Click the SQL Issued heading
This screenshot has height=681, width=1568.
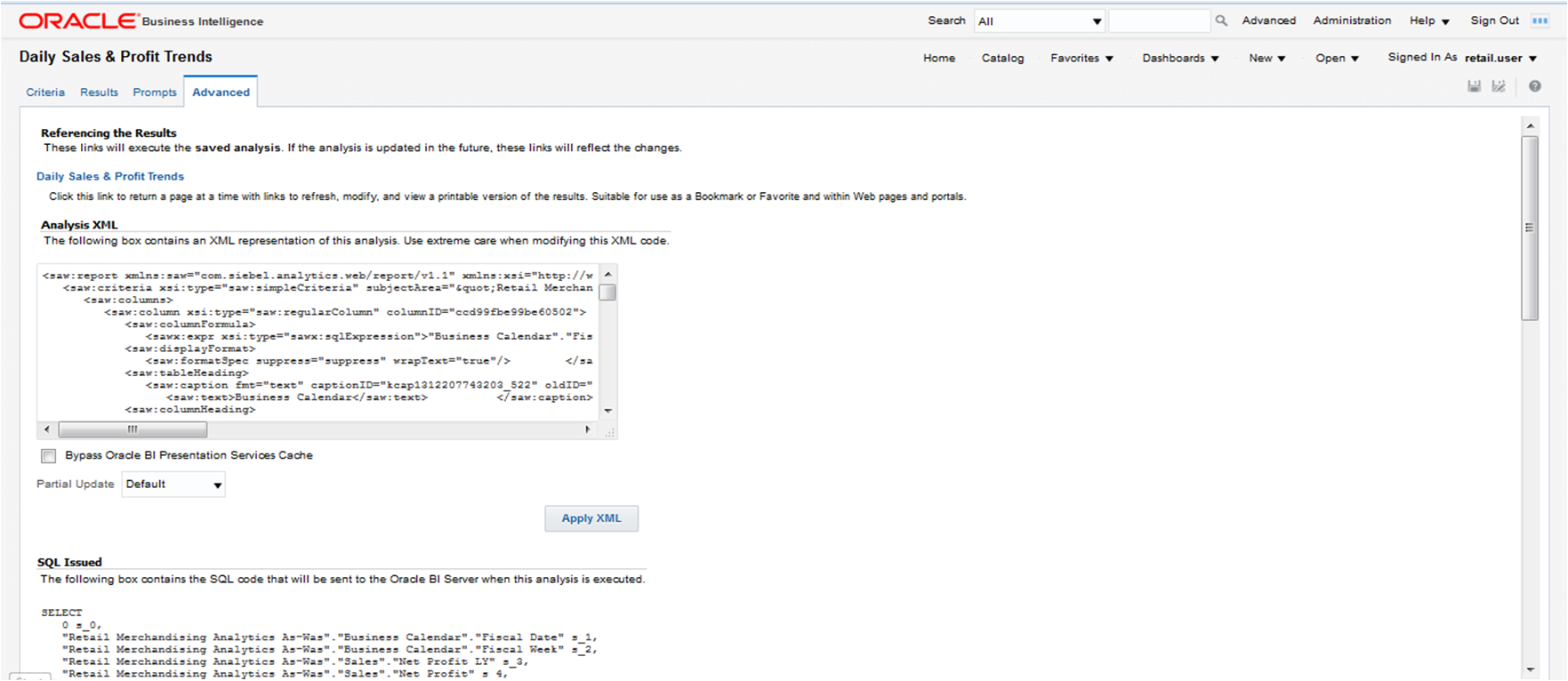click(x=69, y=562)
